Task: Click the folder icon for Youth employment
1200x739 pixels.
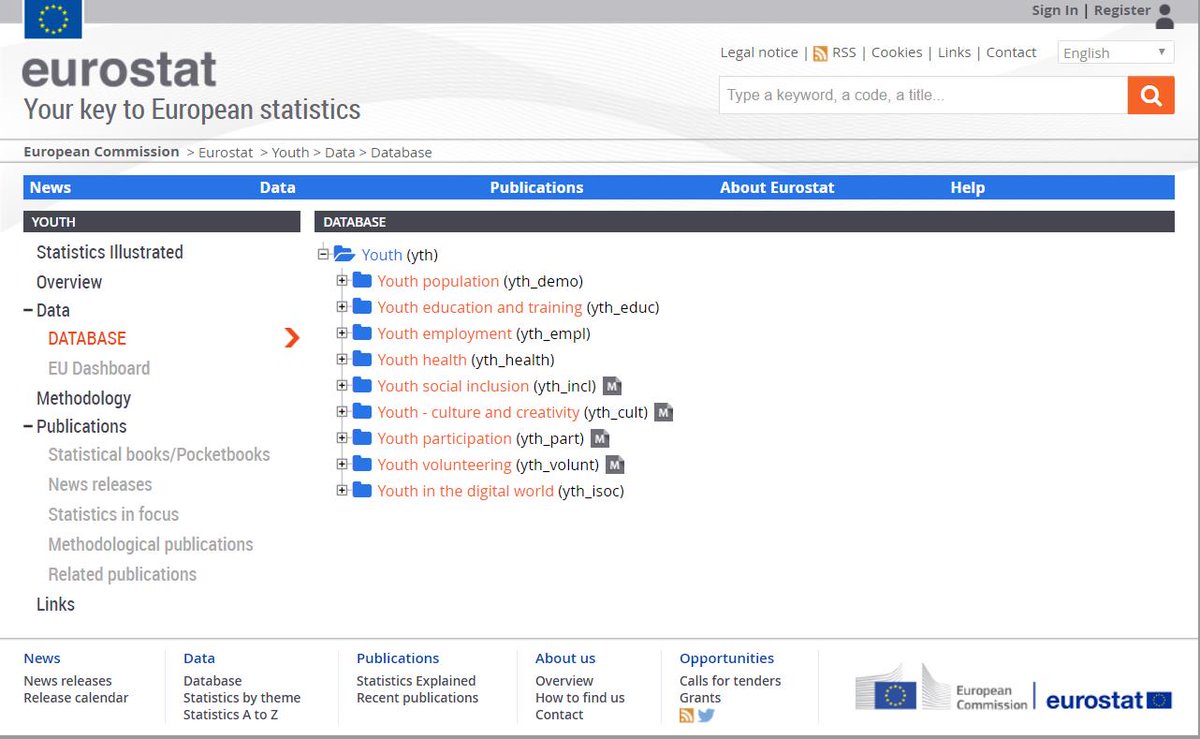Action: point(362,333)
